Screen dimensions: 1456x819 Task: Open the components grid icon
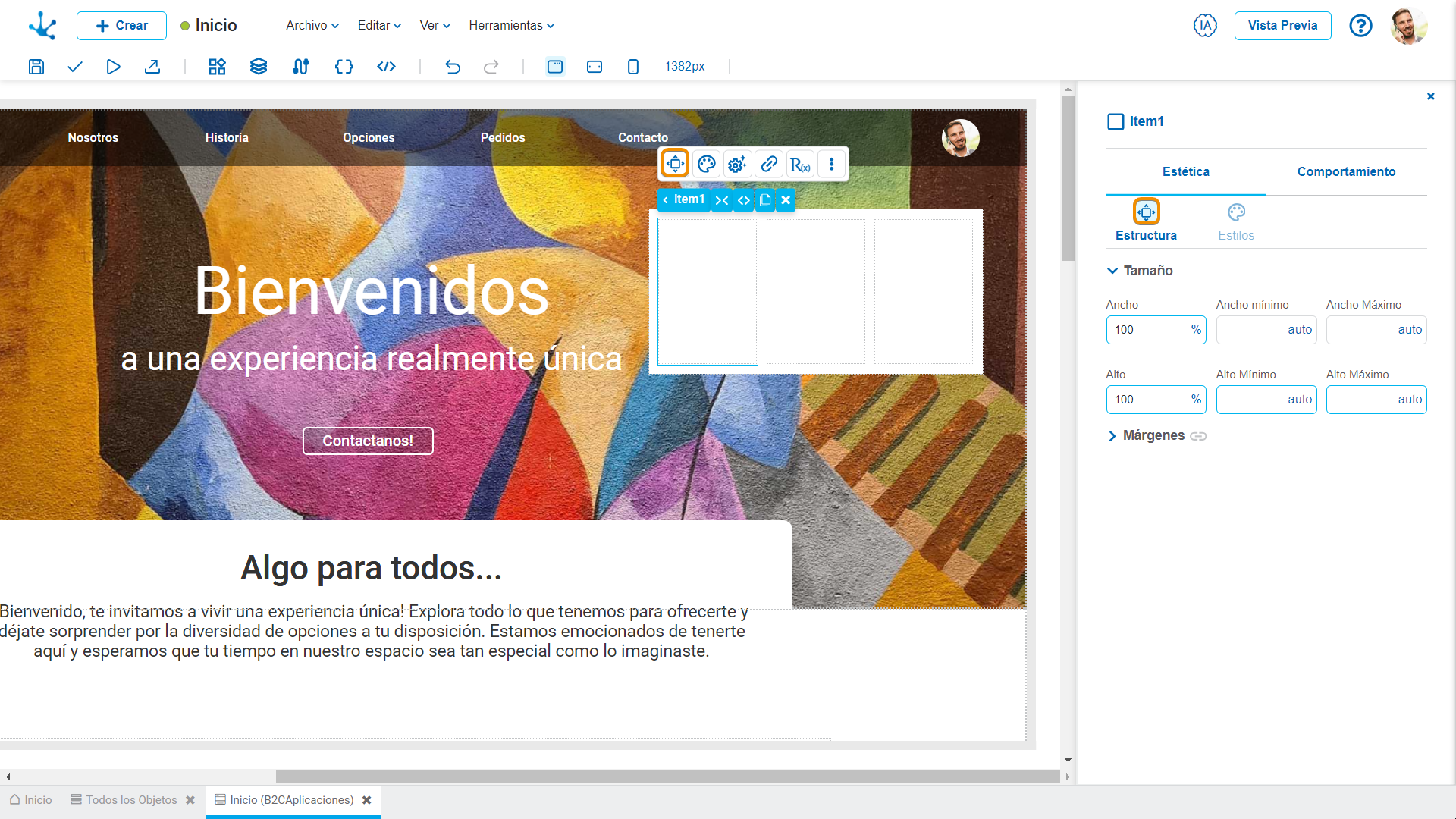click(x=218, y=67)
